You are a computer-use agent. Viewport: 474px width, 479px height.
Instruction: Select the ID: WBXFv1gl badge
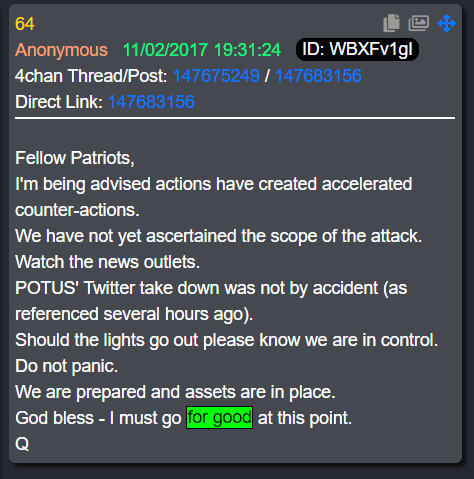(357, 49)
